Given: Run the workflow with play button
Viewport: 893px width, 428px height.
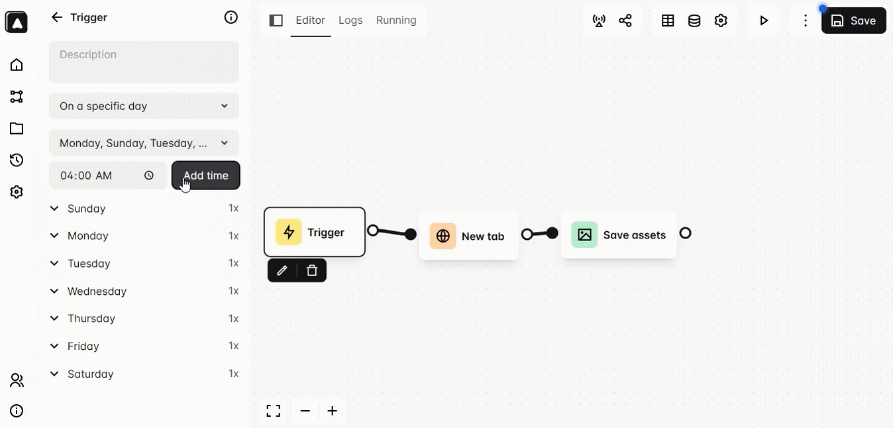Looking at the screenshot, I should (764, 20).
